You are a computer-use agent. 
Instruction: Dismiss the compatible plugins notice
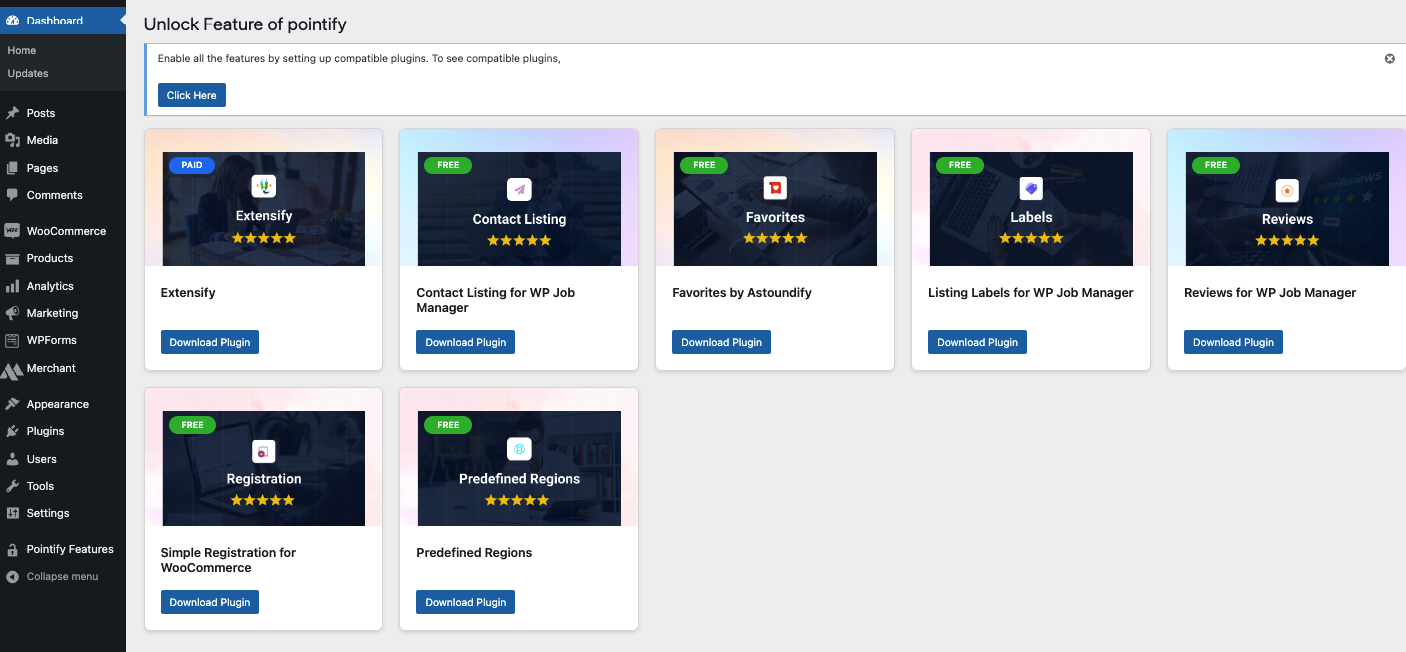pos(1389,58)
